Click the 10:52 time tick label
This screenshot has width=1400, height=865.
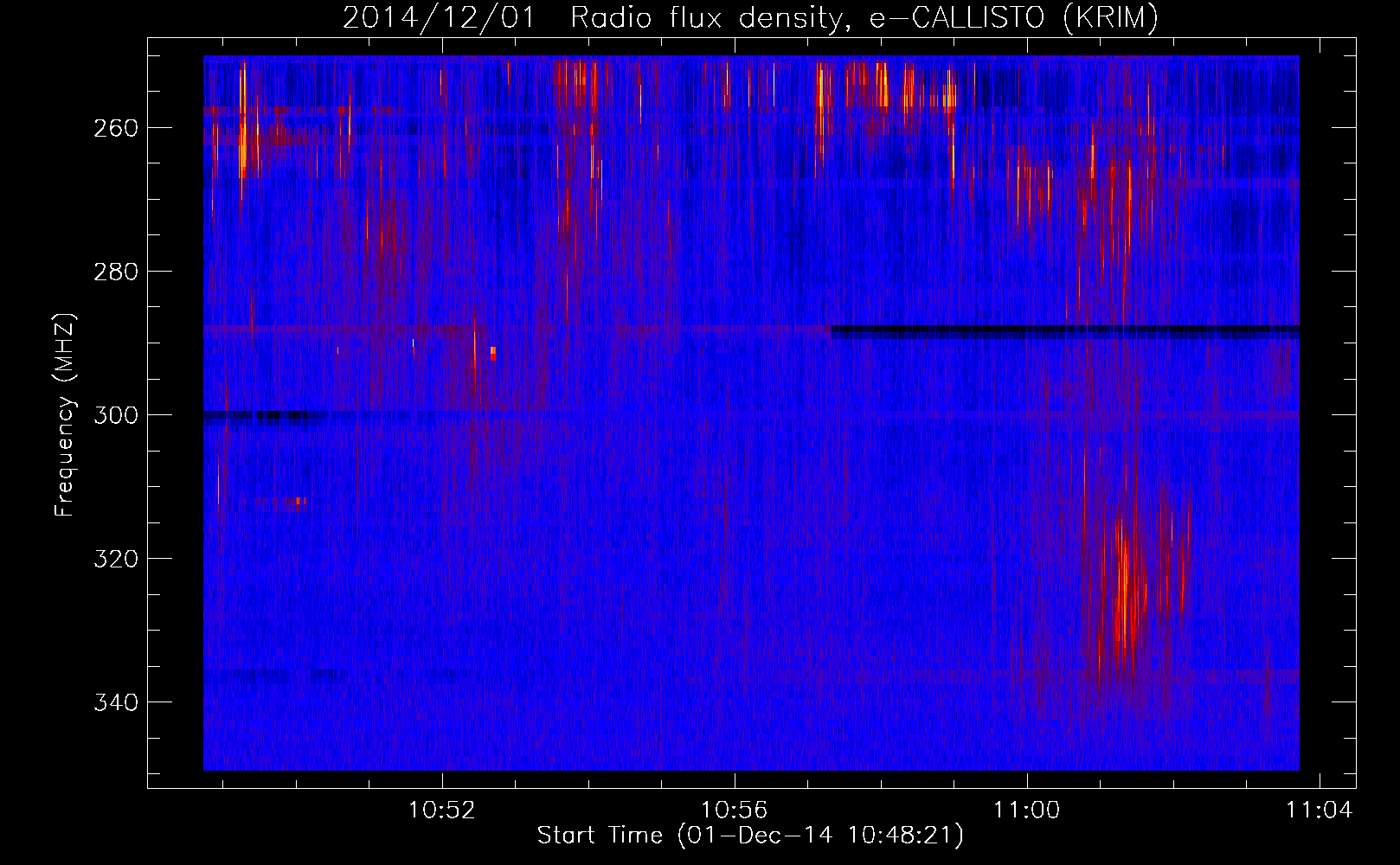(x=442, y=811)
